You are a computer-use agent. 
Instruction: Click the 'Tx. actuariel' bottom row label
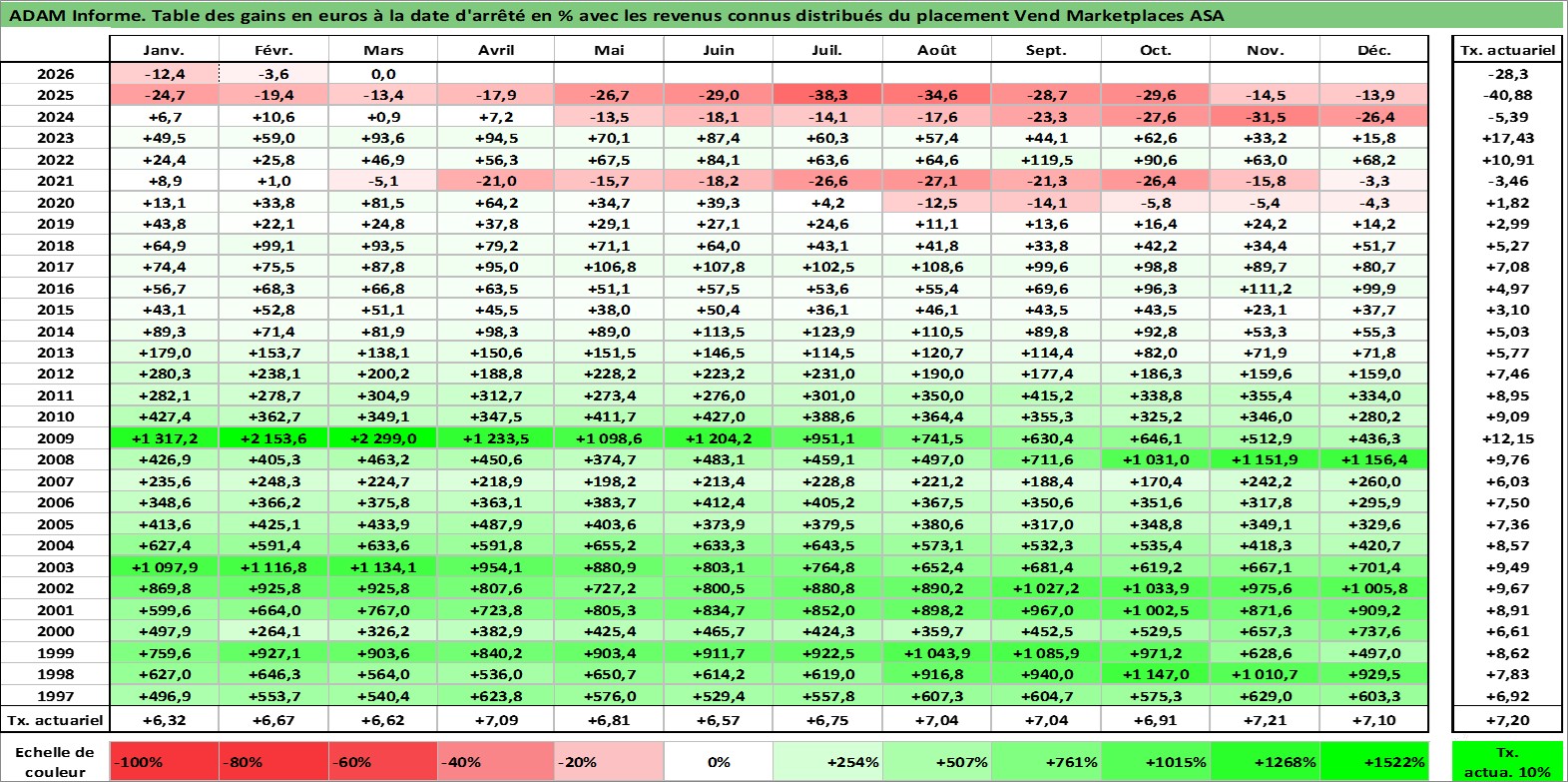click(55, 720)
